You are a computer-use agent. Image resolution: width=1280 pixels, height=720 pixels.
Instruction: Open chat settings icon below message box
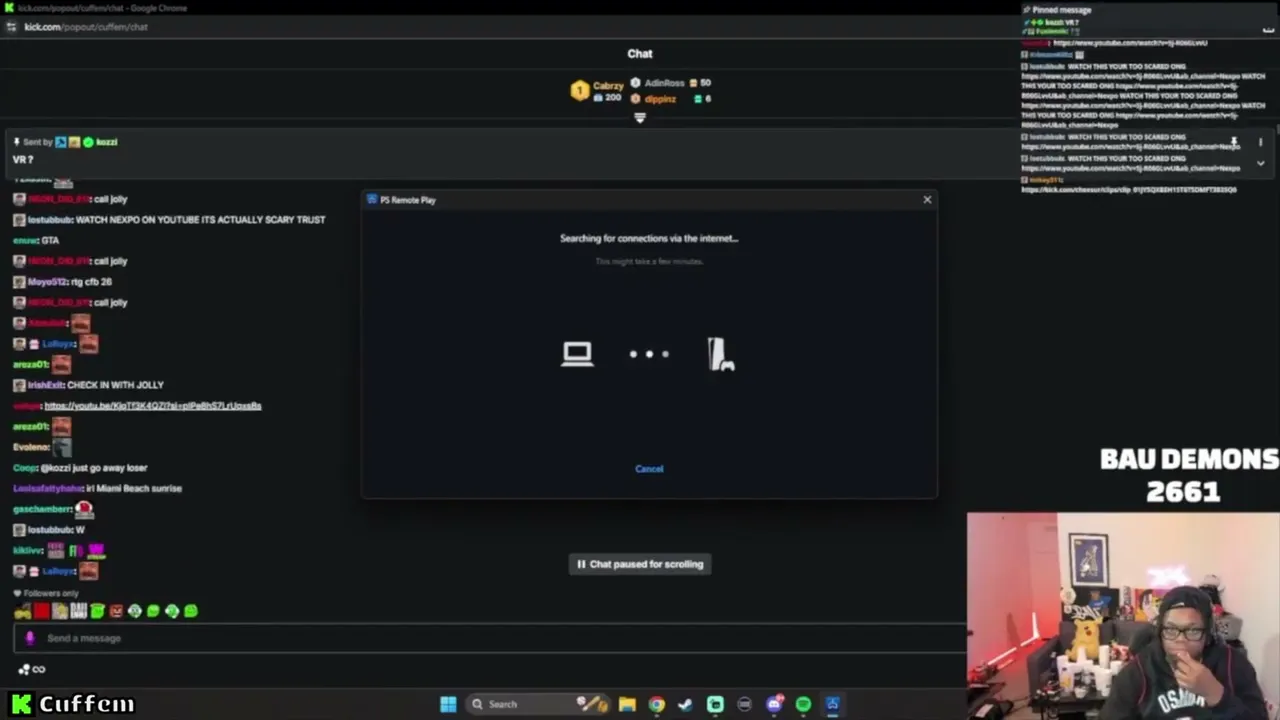click(31, 670)
